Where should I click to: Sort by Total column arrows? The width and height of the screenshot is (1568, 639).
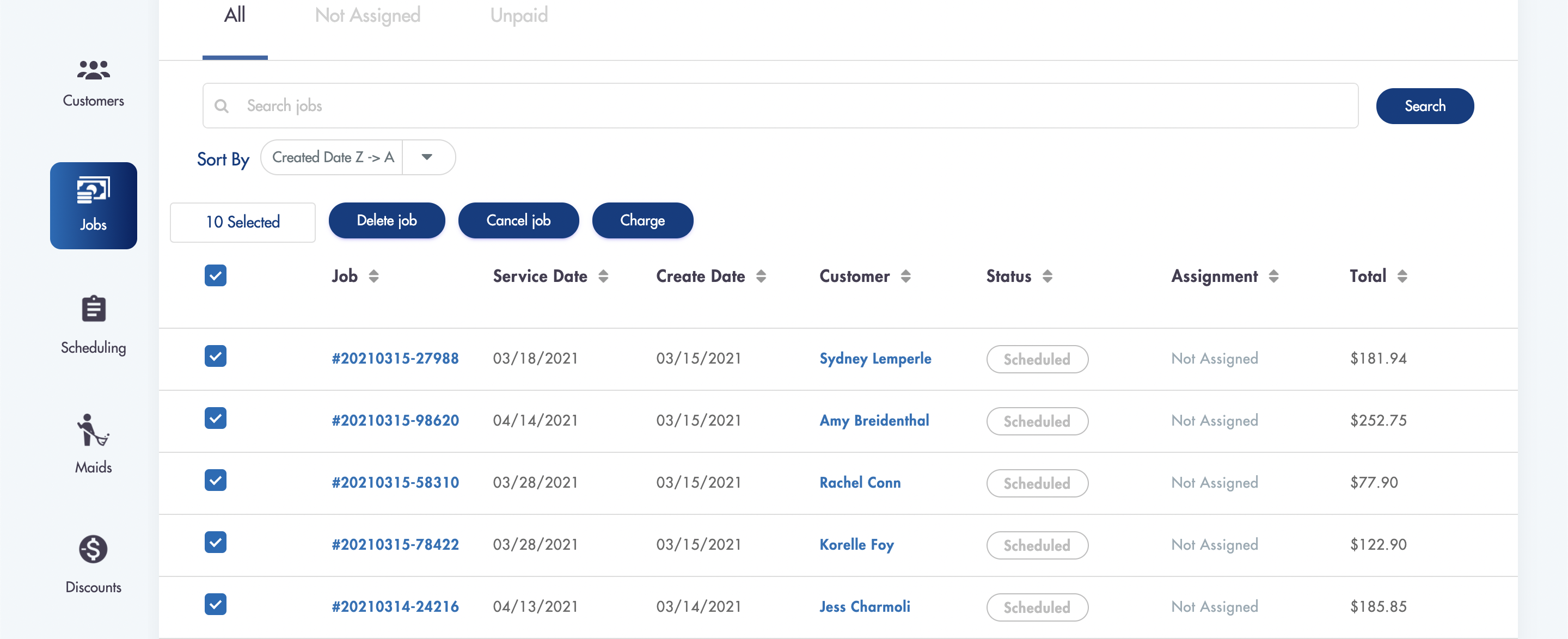(x=1402, y=277)
